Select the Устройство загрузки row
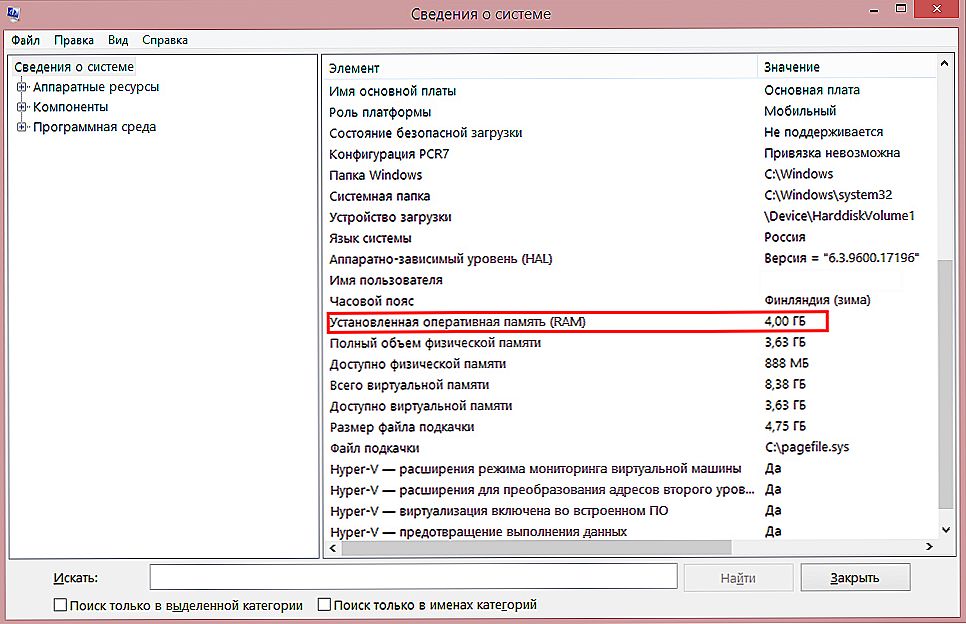The image size is (966, 624). 630,216
